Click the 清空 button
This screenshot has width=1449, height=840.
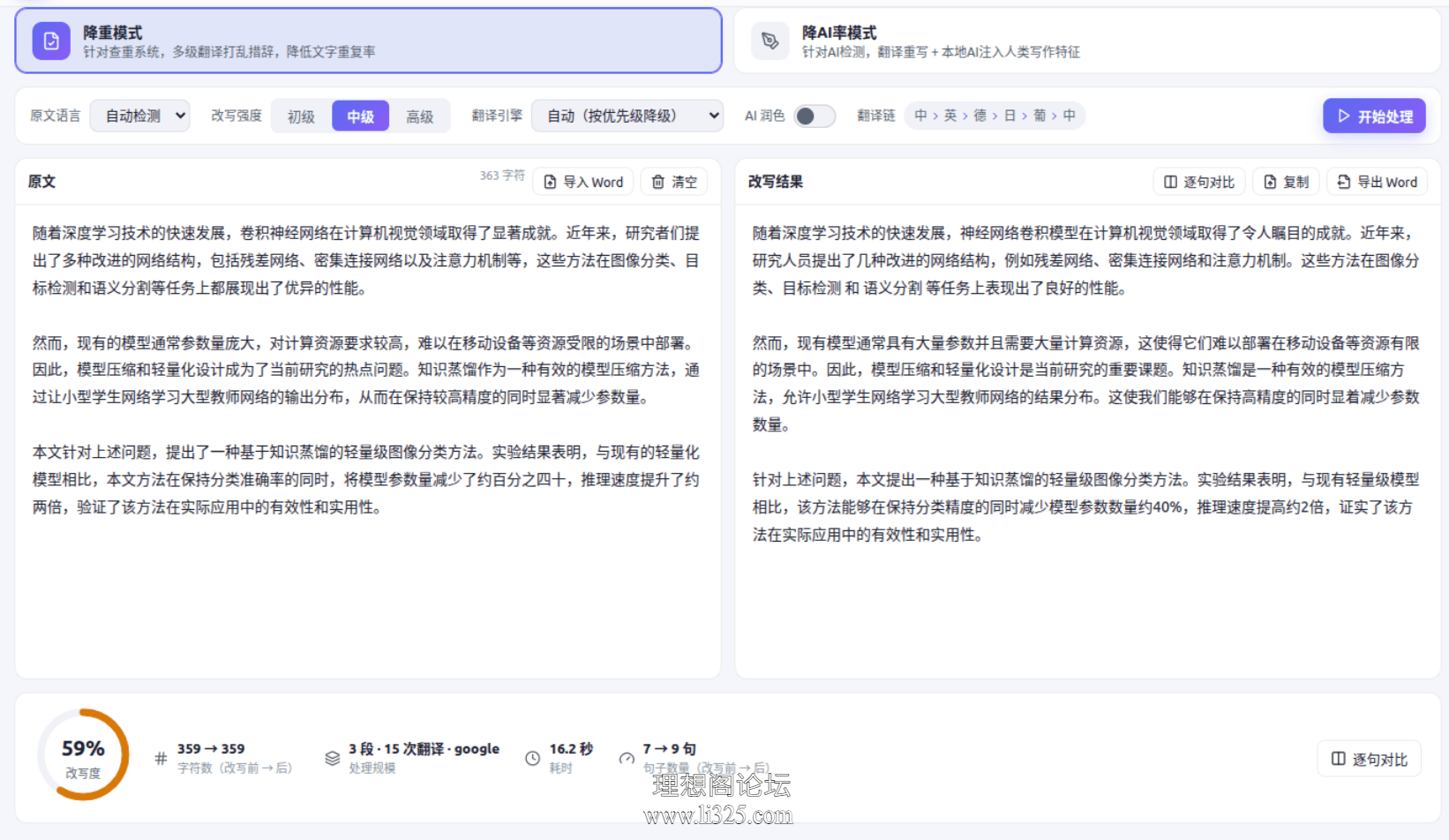pos(674,182)
